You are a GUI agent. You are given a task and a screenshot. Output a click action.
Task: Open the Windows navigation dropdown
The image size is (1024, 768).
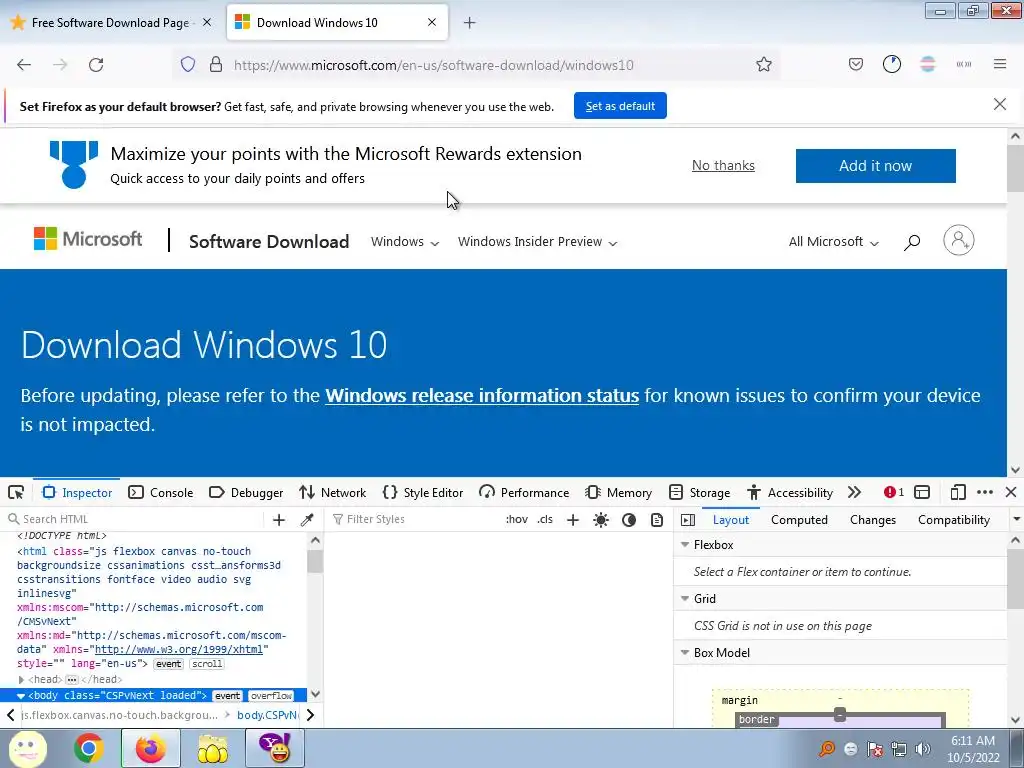405,242
